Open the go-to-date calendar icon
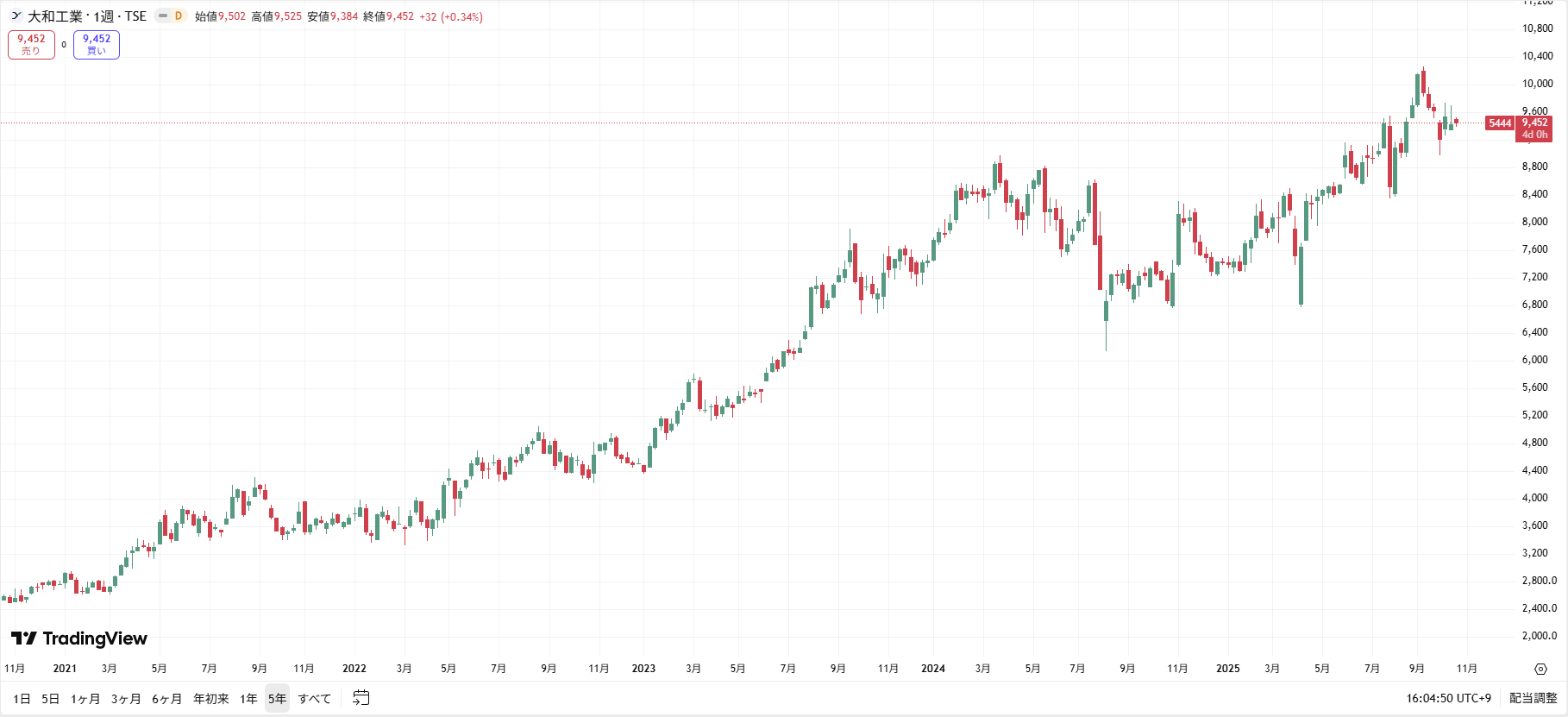 tap(361, 698)
